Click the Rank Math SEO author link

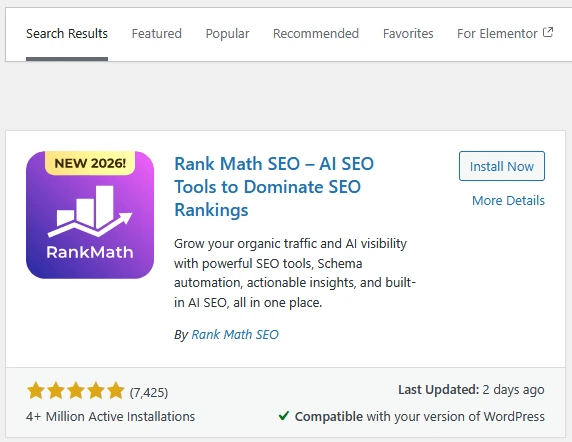235,334
